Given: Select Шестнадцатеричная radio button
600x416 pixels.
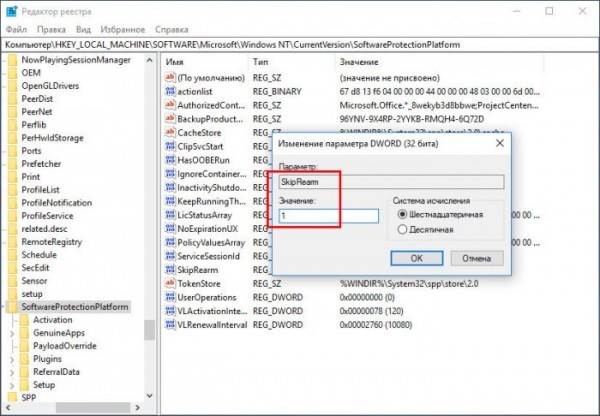Looking at the screenshot, I should click(402, 214).
